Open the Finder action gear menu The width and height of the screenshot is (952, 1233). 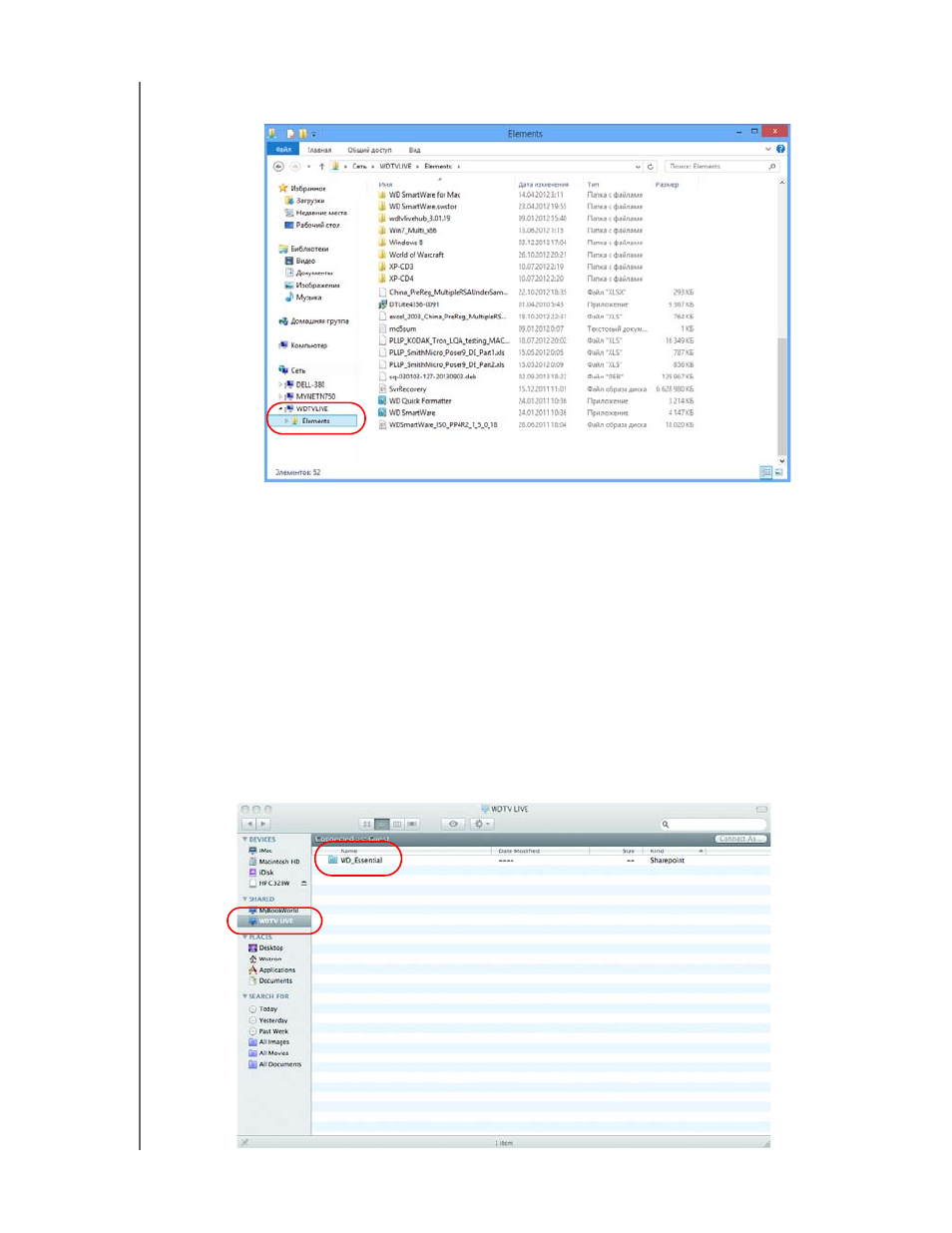coord(483,825)
